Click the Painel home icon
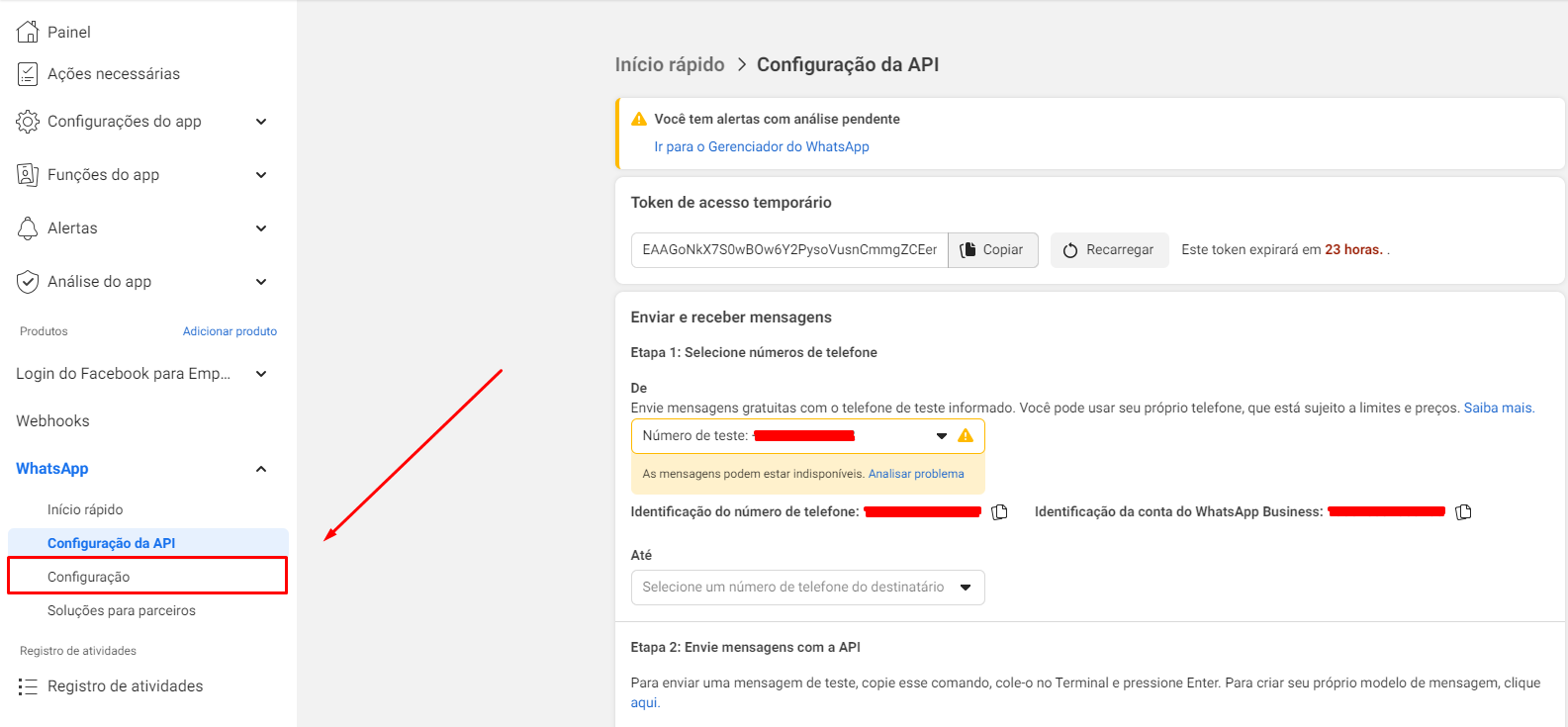The width and height of the screenshot is (1568, 727). pyautogui.click(x=28, y=32)
